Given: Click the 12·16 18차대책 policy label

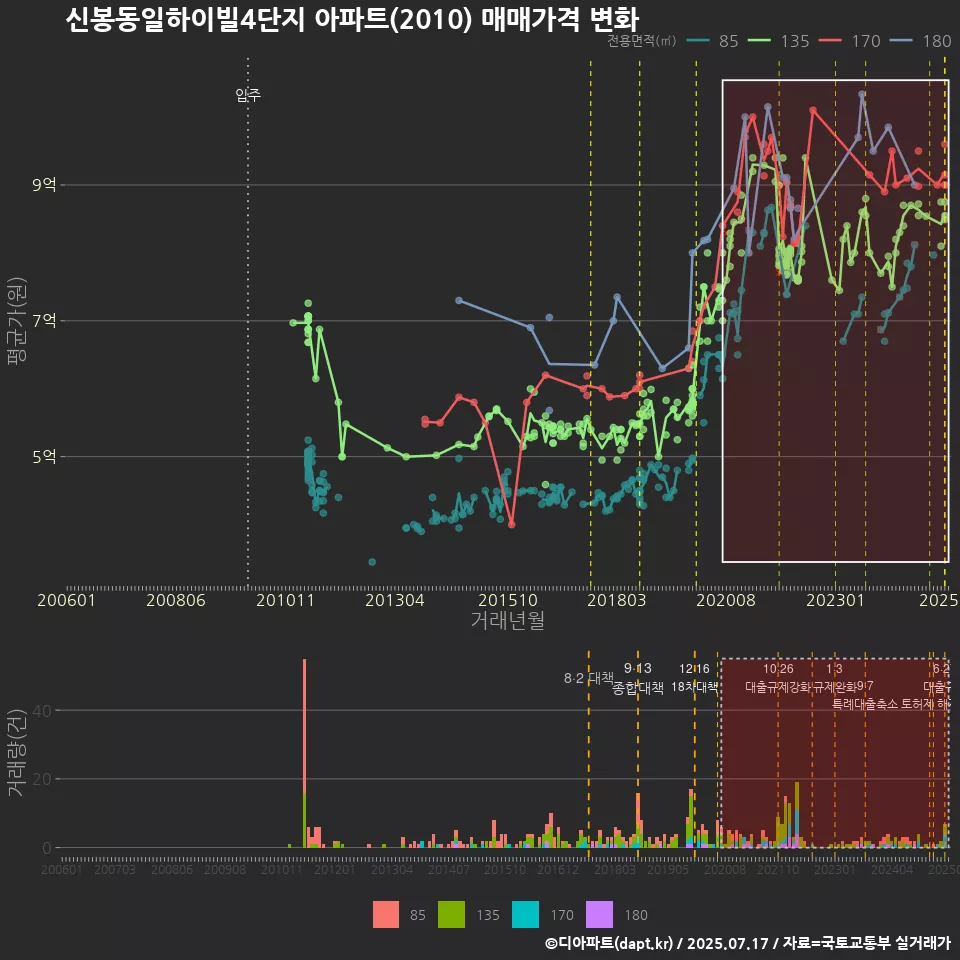Looking at the screenshot, I should click(694, 678).
